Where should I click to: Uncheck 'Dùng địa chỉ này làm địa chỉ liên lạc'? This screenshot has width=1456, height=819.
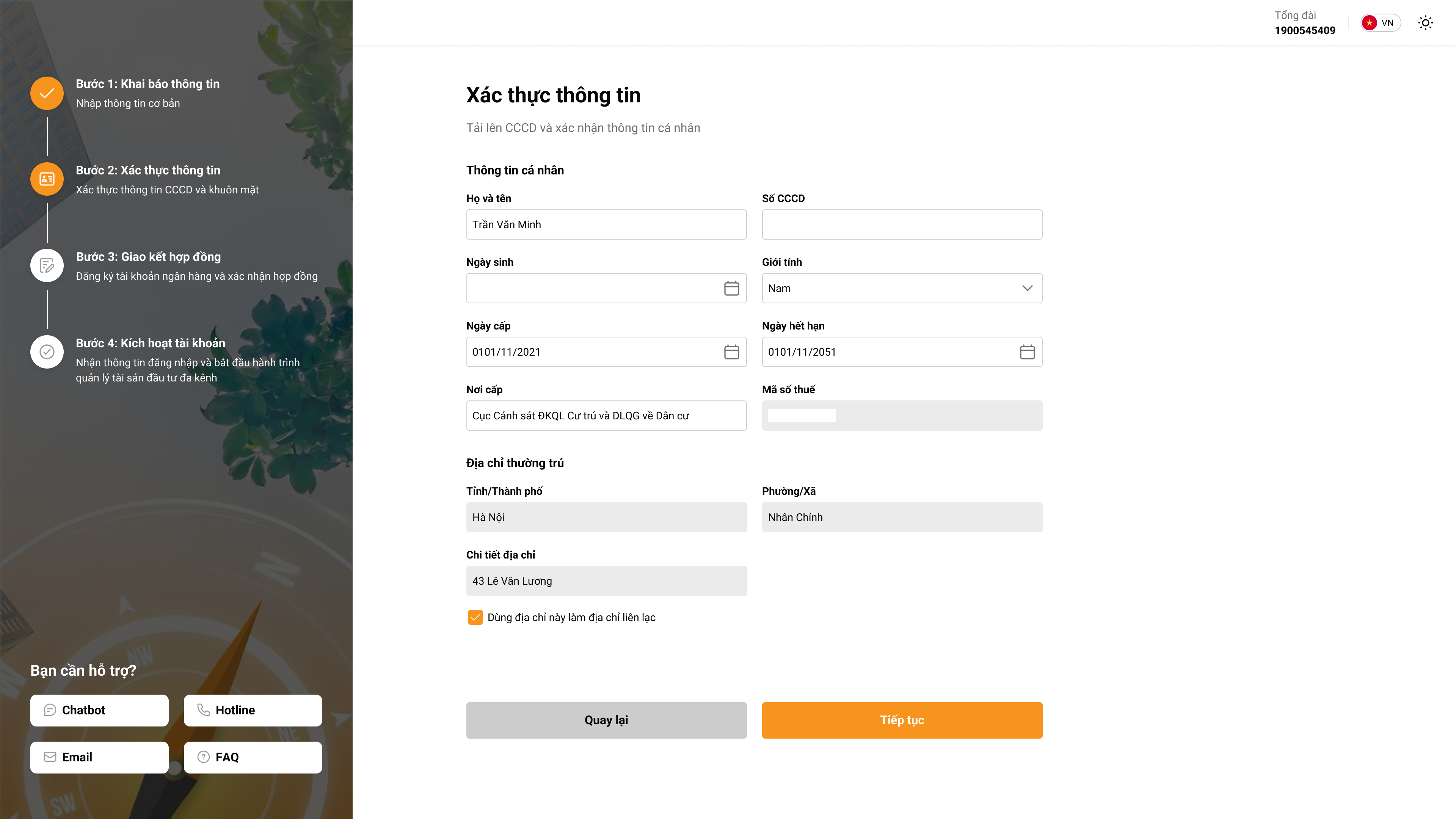[x=475, y=617]
